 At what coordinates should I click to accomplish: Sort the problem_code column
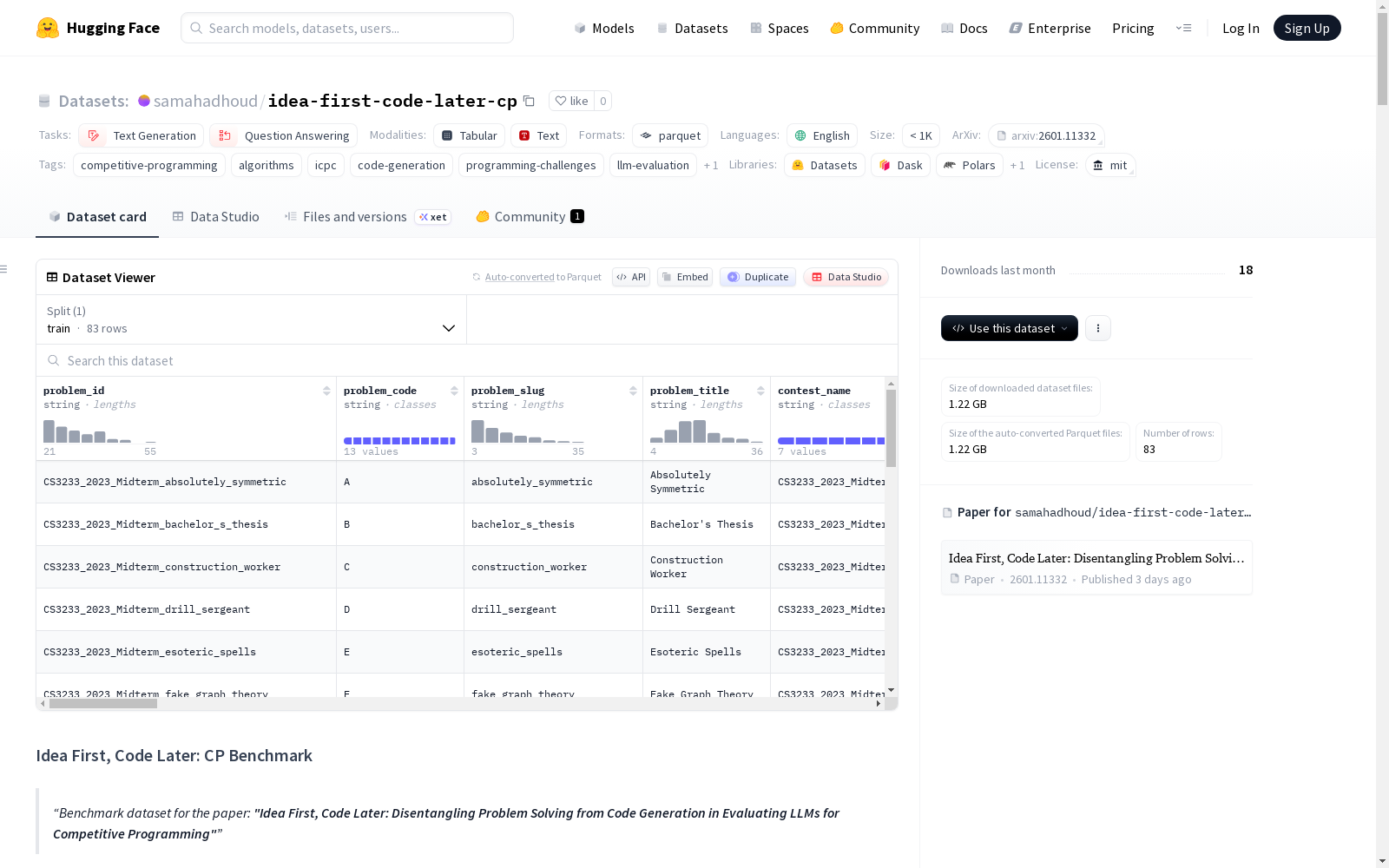click(454, 391)
